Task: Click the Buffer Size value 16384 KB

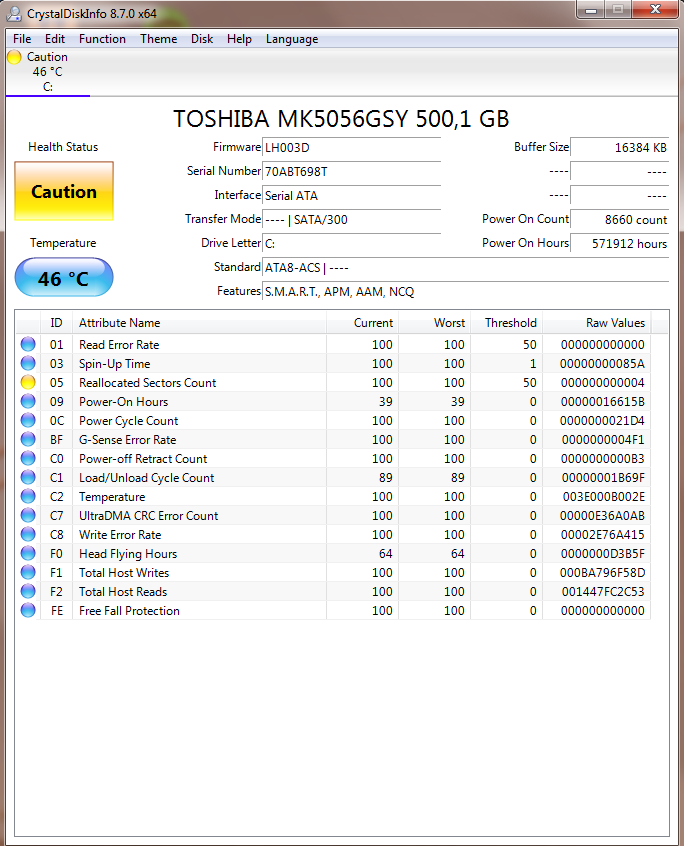Action: [x=620, y=147]
